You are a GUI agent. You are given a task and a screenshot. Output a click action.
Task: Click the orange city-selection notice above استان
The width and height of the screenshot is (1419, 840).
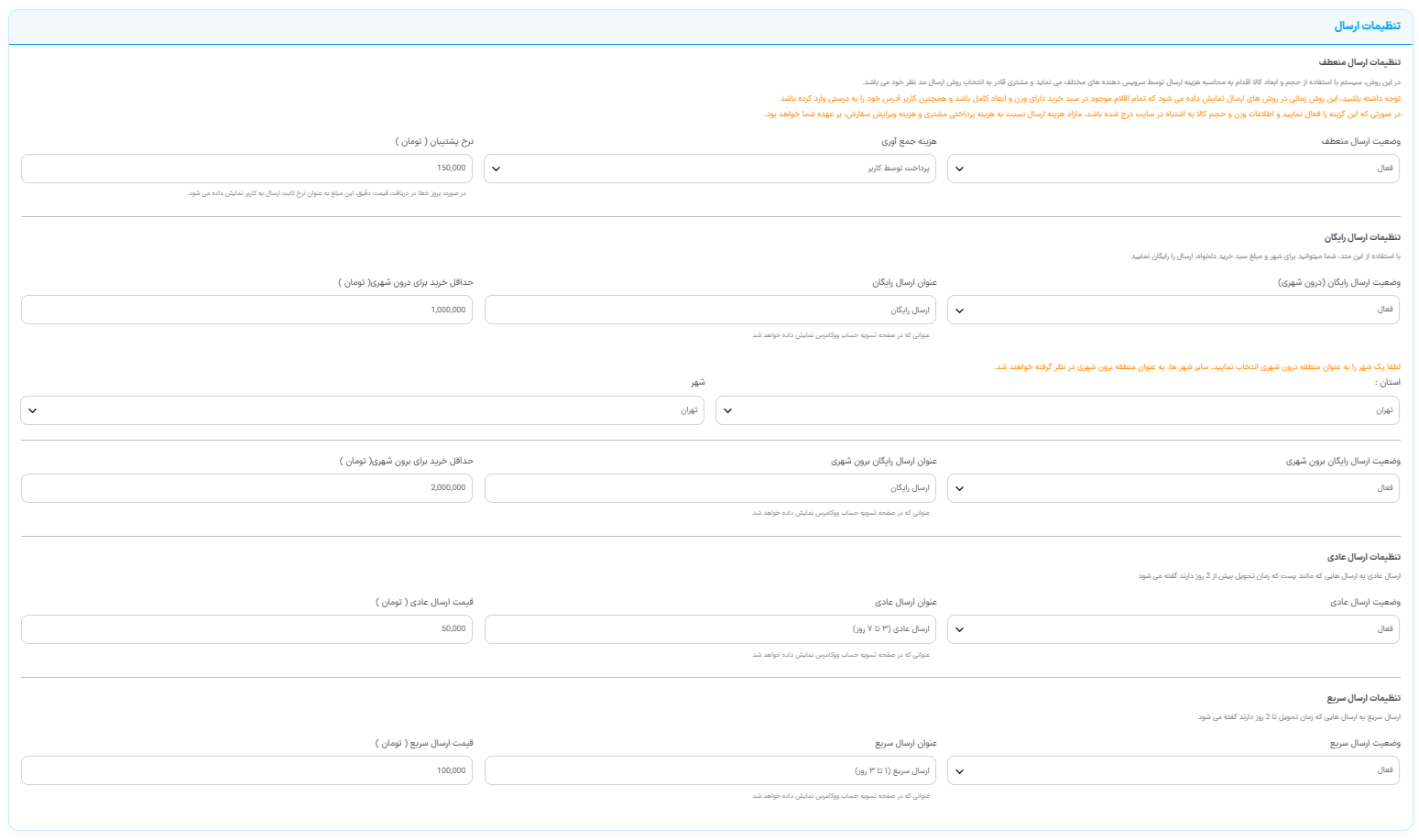pyautogui.click(x=1197, y=367)
